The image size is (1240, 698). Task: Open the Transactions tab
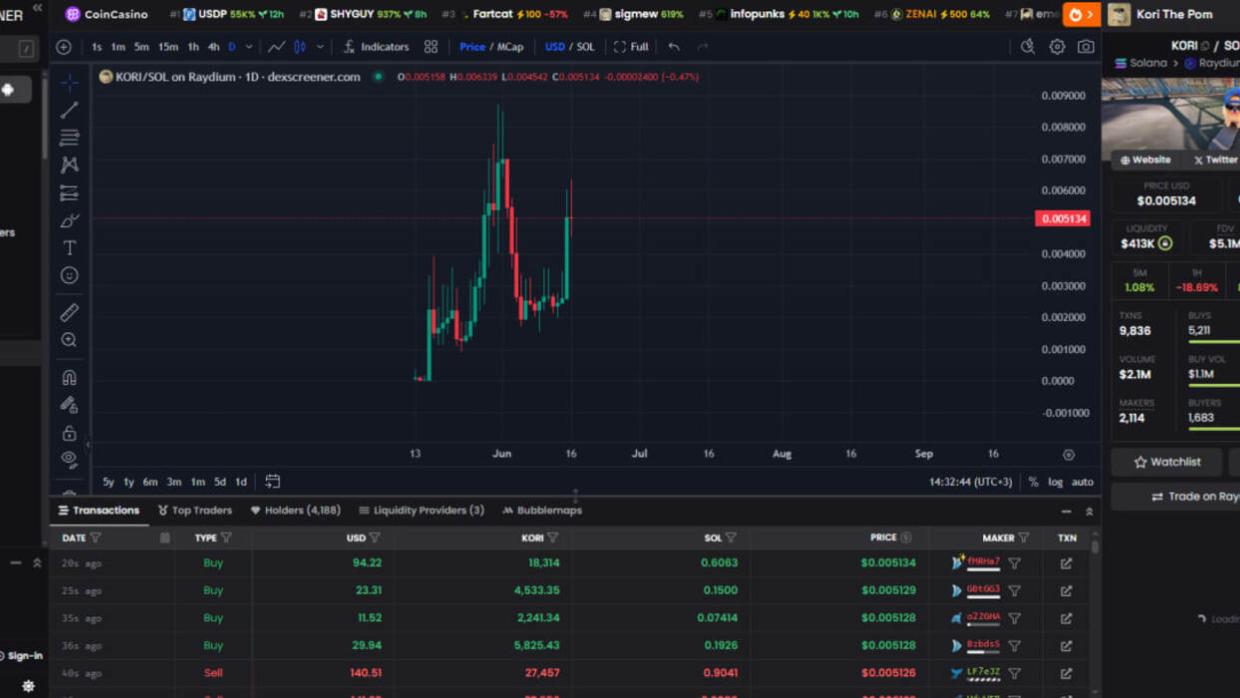coord(99,510)
